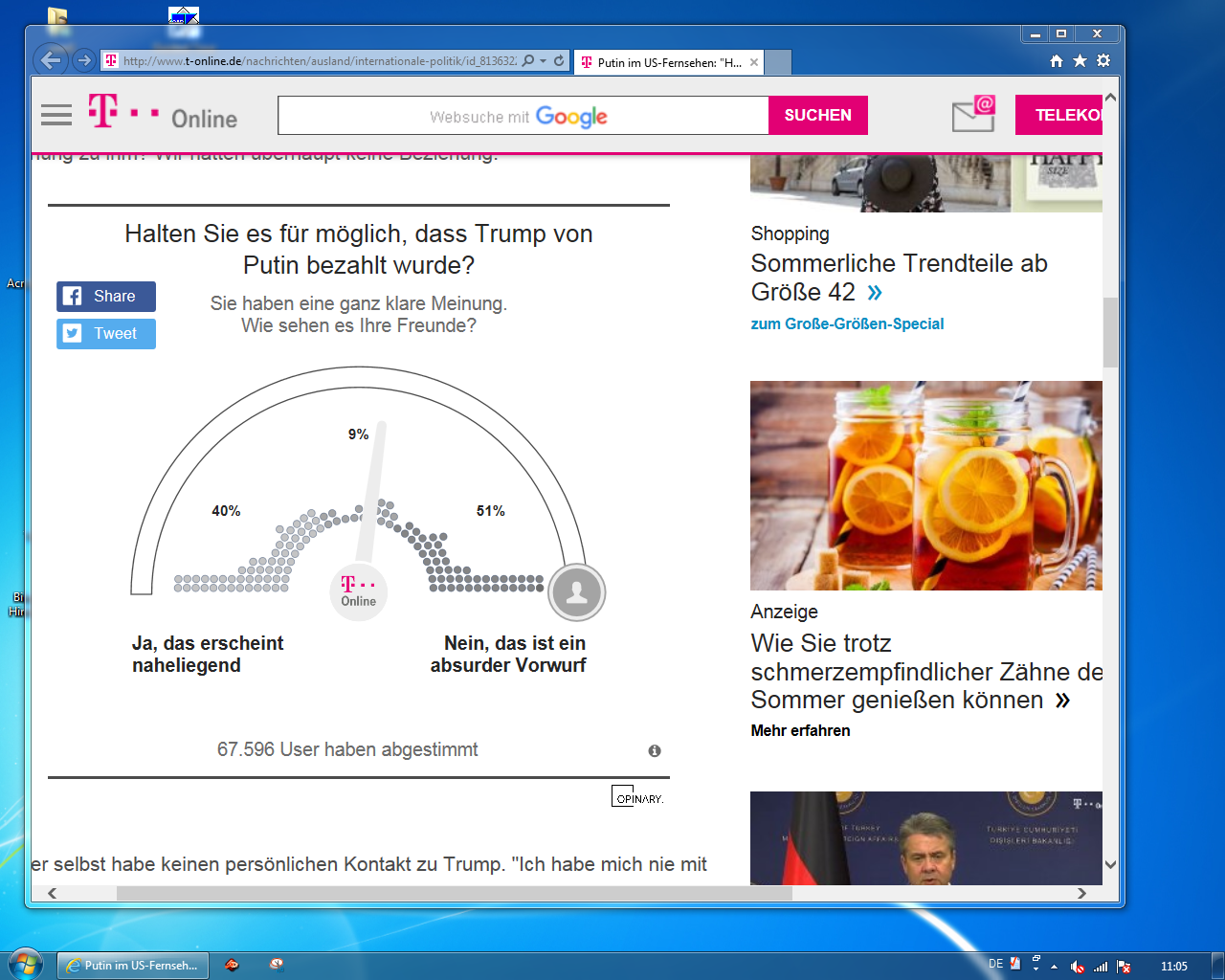Open Internet Explorer home page icon

click(1057, 61)
